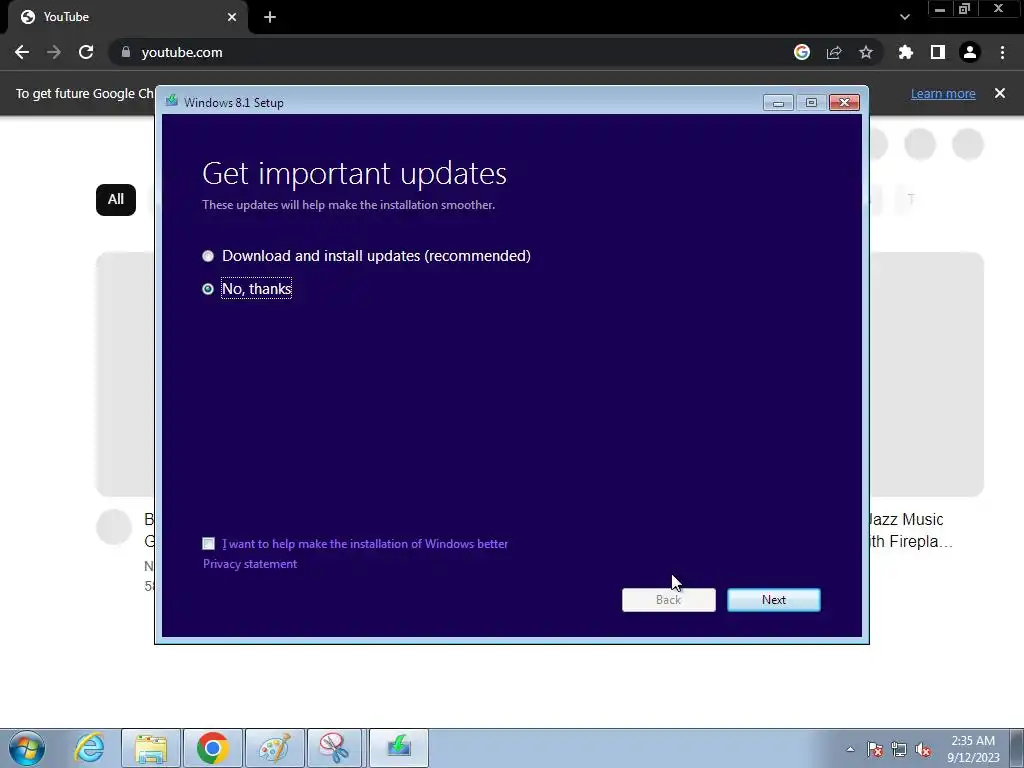This screenshot has width=1024, height=768.
Task: Open the Learn more link in infobar
Action: (x=943, y=93)
